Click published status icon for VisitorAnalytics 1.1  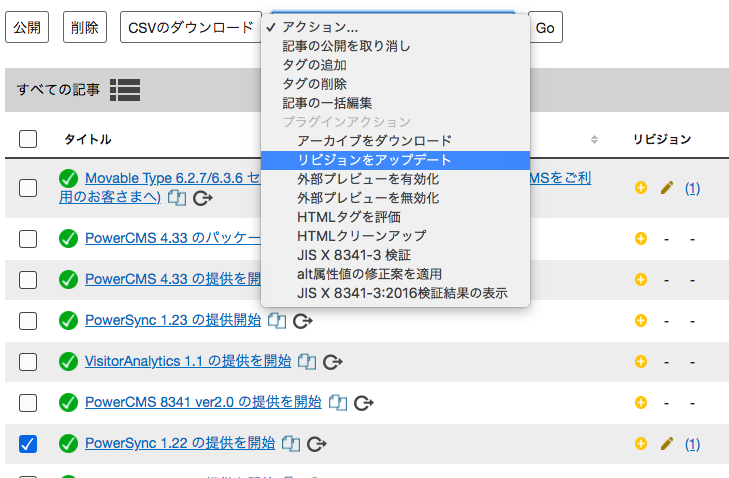click(68, 361)
